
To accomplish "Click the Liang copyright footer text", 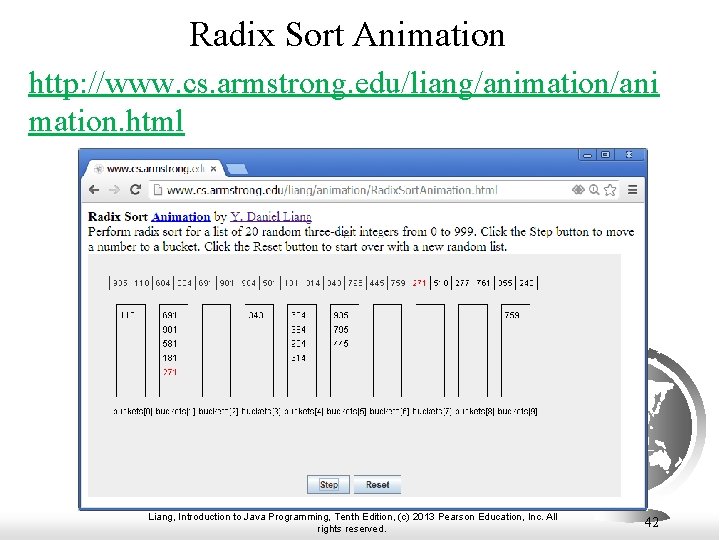I will pos(353,523).
